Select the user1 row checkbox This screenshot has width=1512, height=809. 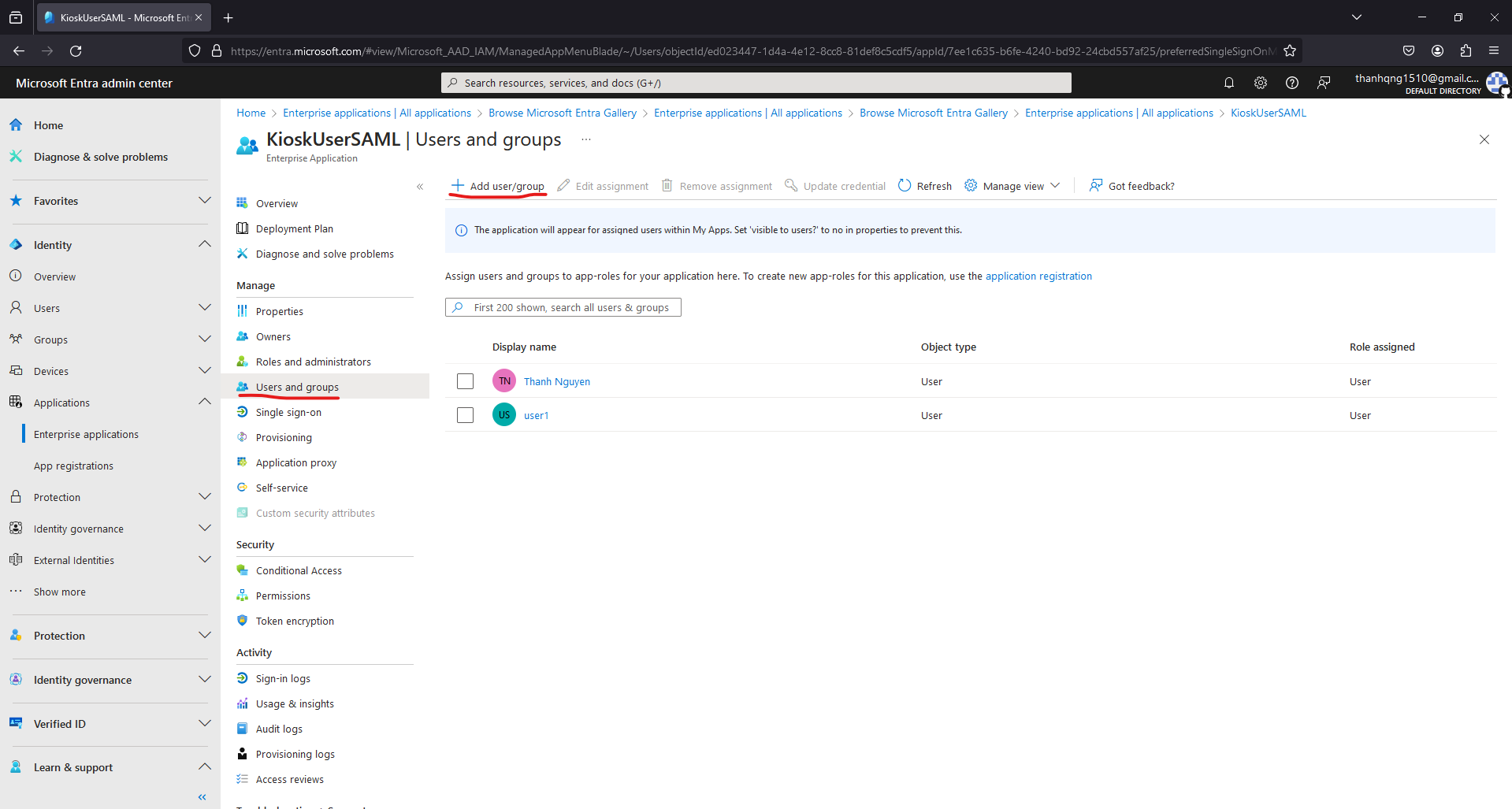tap(465, 415)
